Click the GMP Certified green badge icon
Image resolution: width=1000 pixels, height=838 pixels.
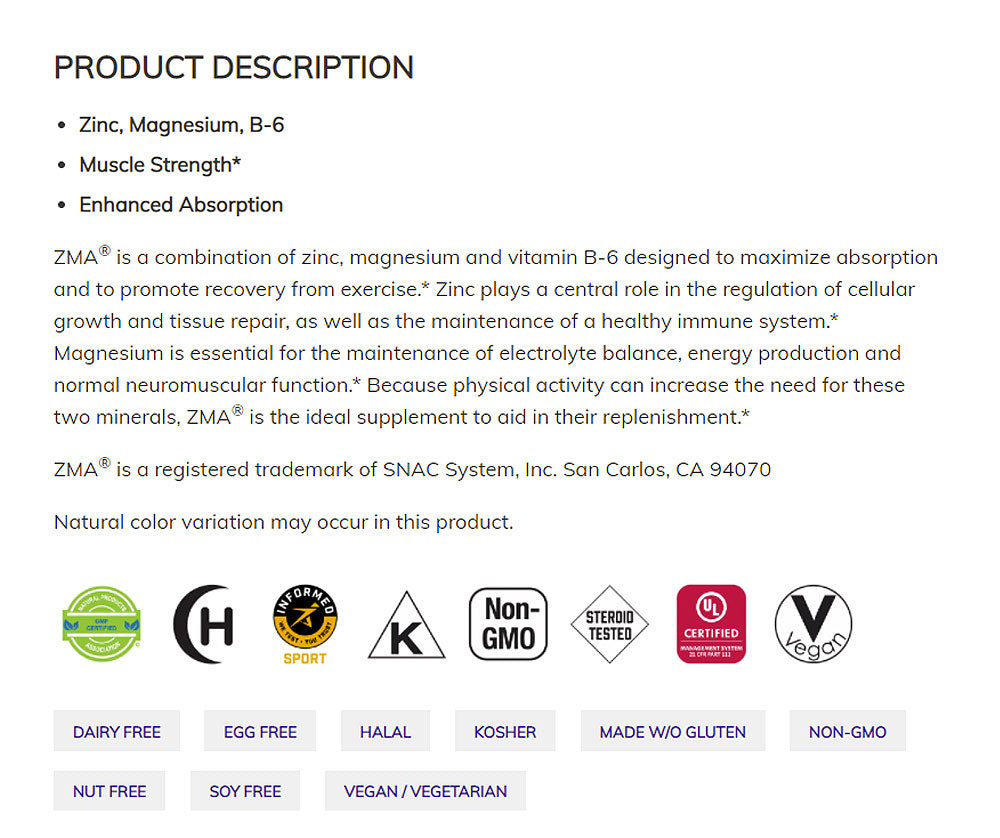point(102,624)
